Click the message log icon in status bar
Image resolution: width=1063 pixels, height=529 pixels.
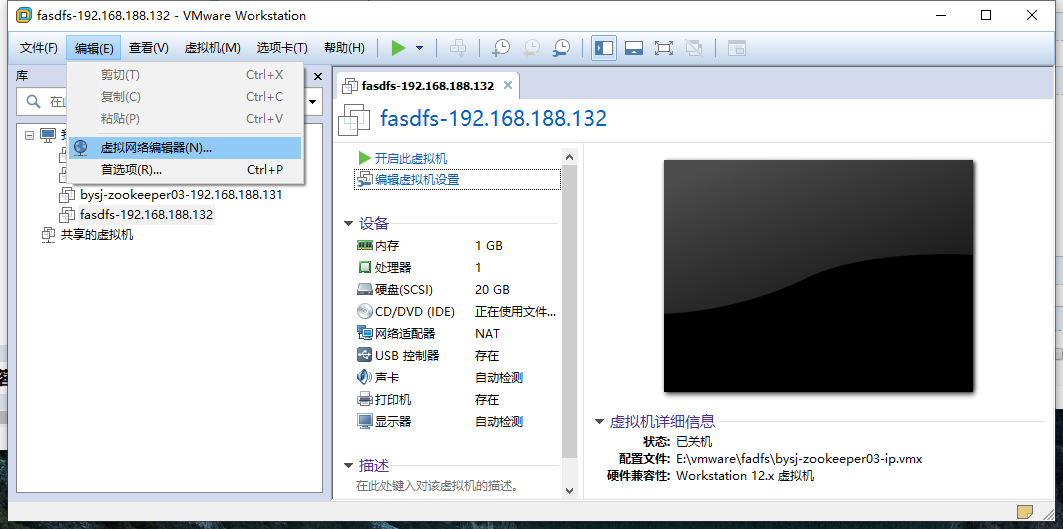1024,511
